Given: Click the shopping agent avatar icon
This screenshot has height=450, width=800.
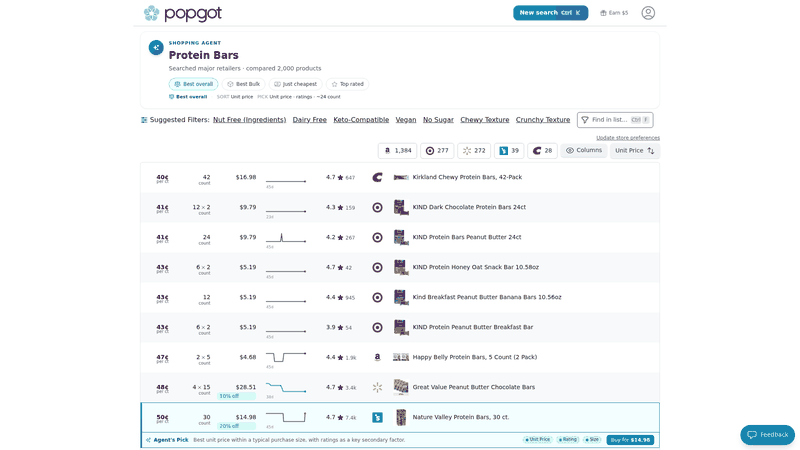Looking at the screenshot, I should 156,47.
